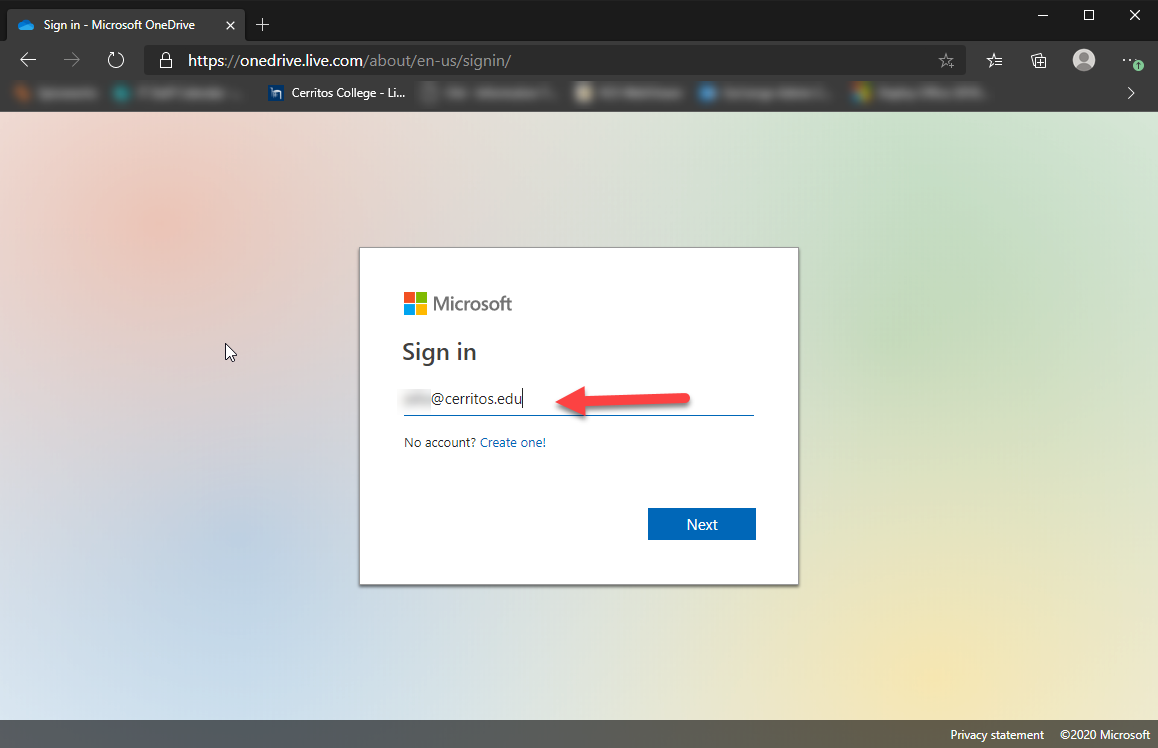Open the Cerritos College bookmark

pos(338,93)
